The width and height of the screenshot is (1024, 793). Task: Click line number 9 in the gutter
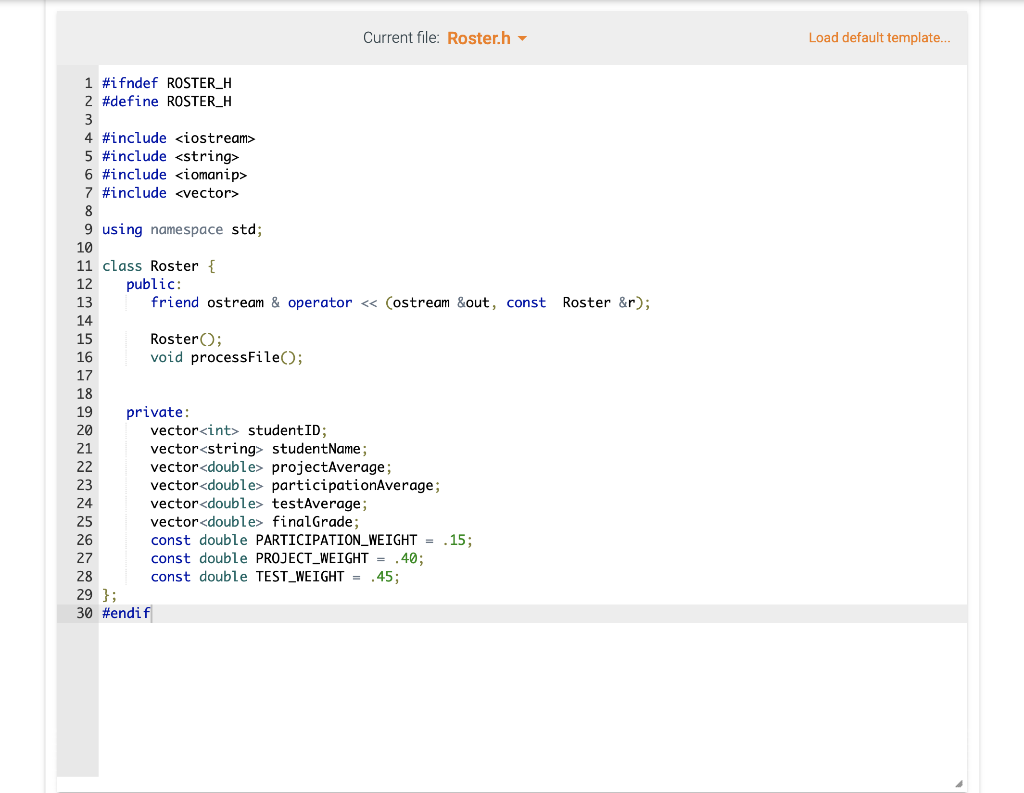[x=88, y=229]
